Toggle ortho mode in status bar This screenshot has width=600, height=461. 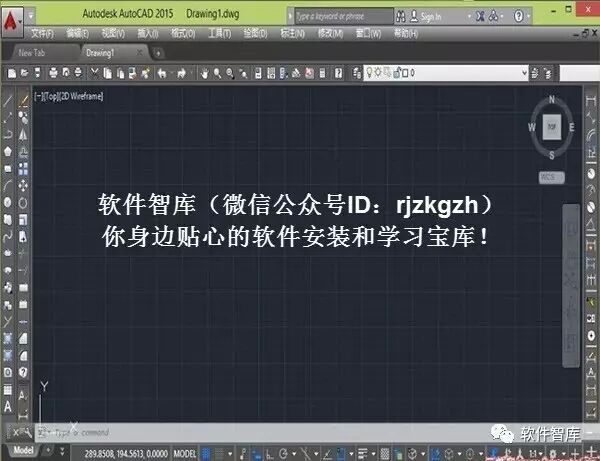(x=269, y=454)
